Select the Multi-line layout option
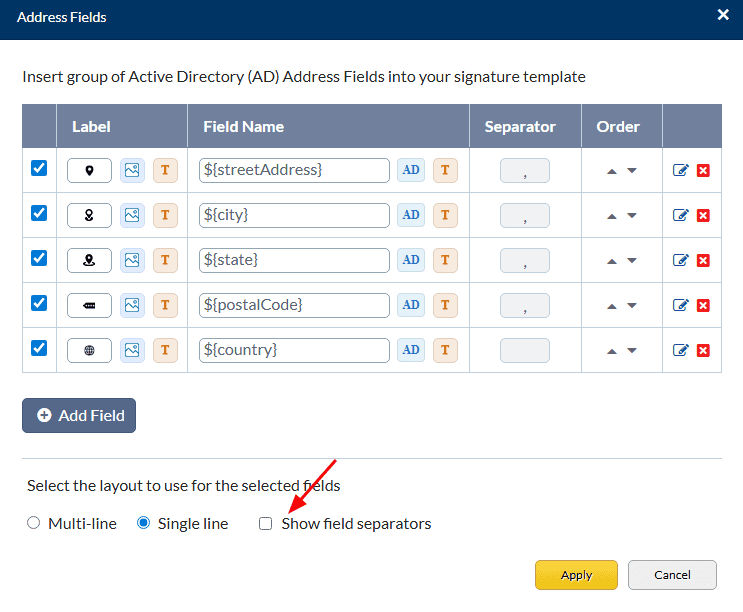This screenshot has width=743, height=612. click(x=33, y=523)
